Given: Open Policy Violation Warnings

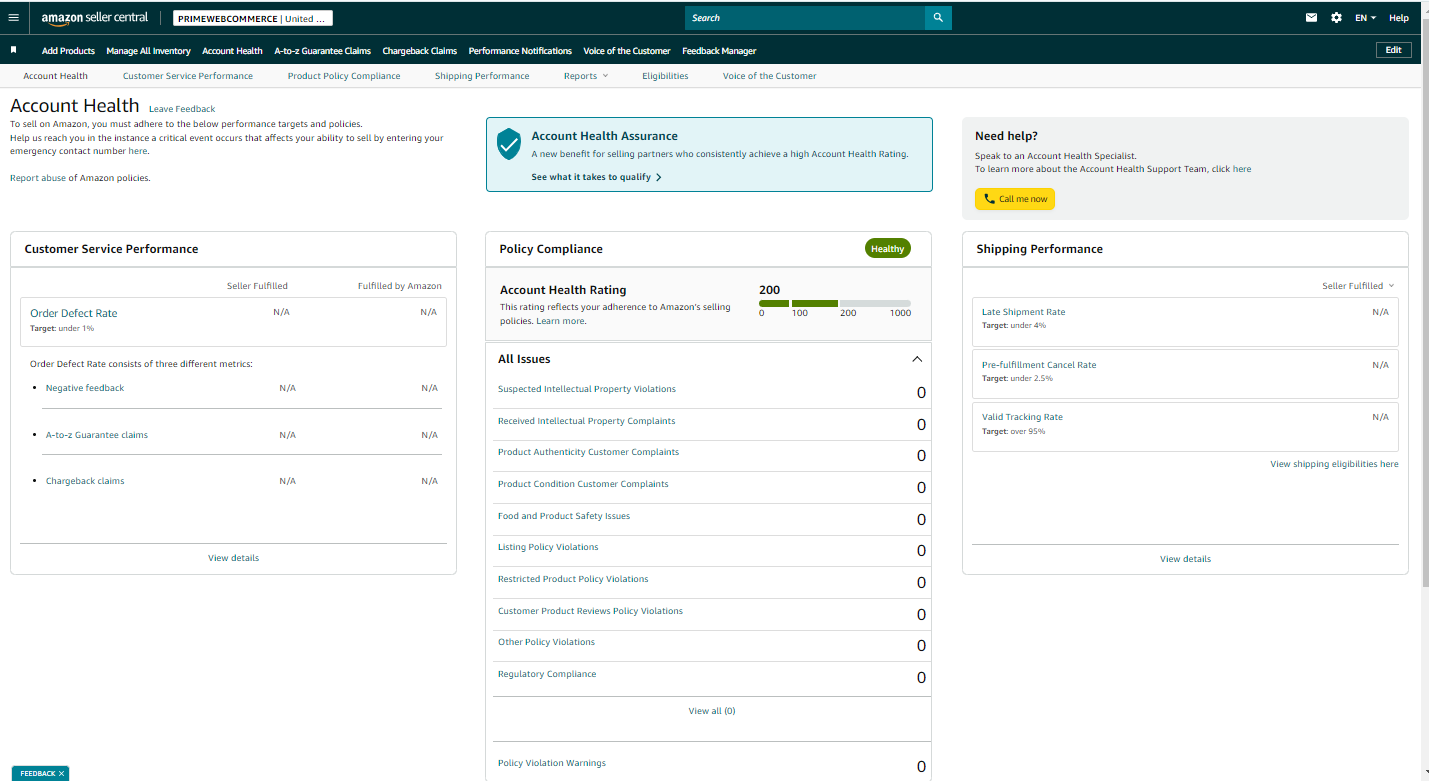Looking at the screenshot, I should click(x=552, y=763).
